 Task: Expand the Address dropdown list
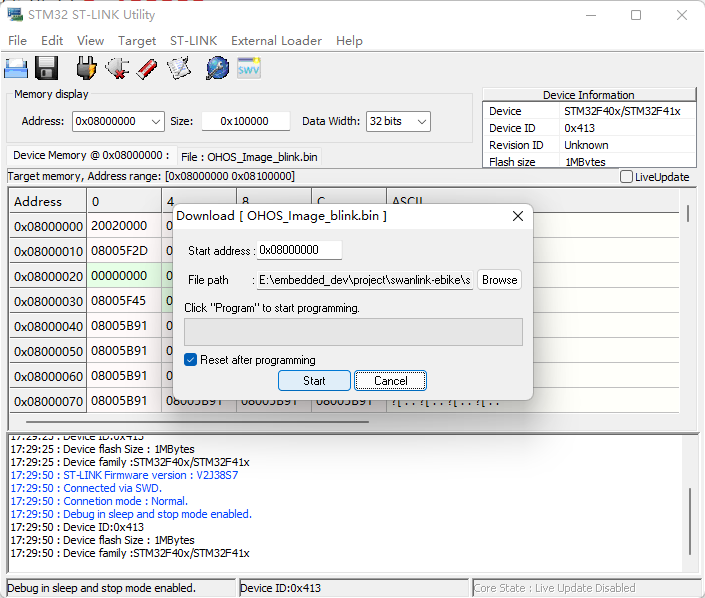pyautogui.click(x=156, y=122)
